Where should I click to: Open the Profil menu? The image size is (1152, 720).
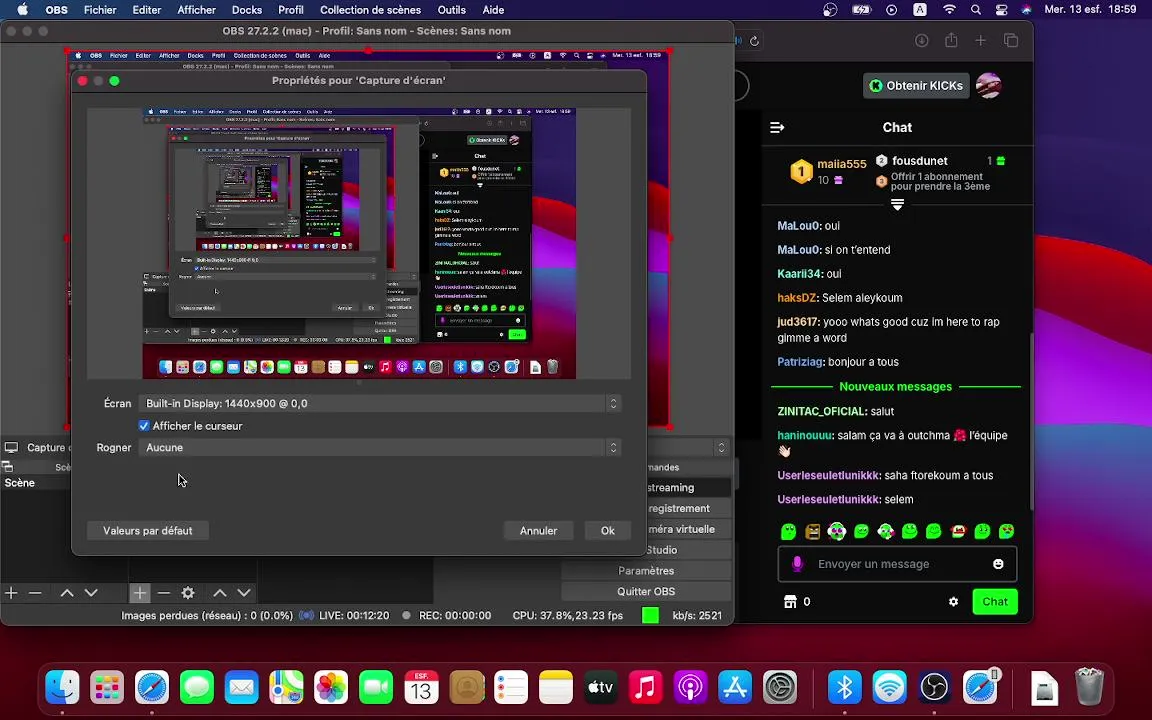pyautogui.click(x=291, y=10)
